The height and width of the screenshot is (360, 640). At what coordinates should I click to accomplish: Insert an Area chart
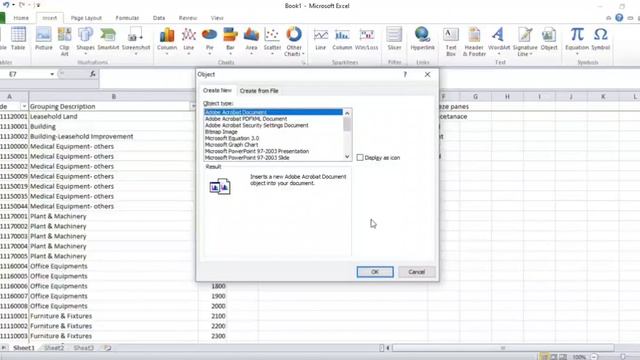251,41
